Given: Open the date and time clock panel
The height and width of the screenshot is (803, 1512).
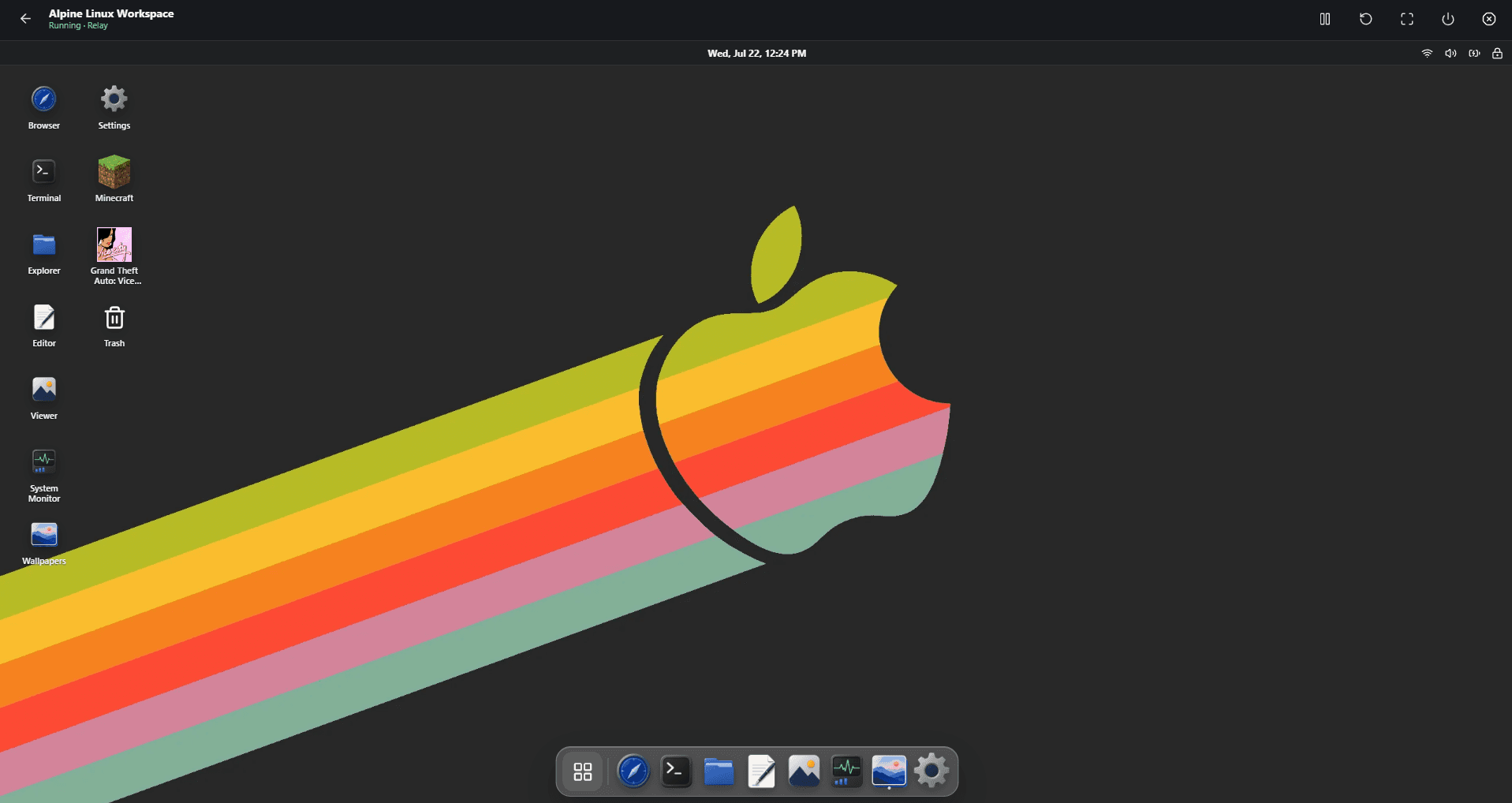Looking at the screenshot, I should point(756,53).
